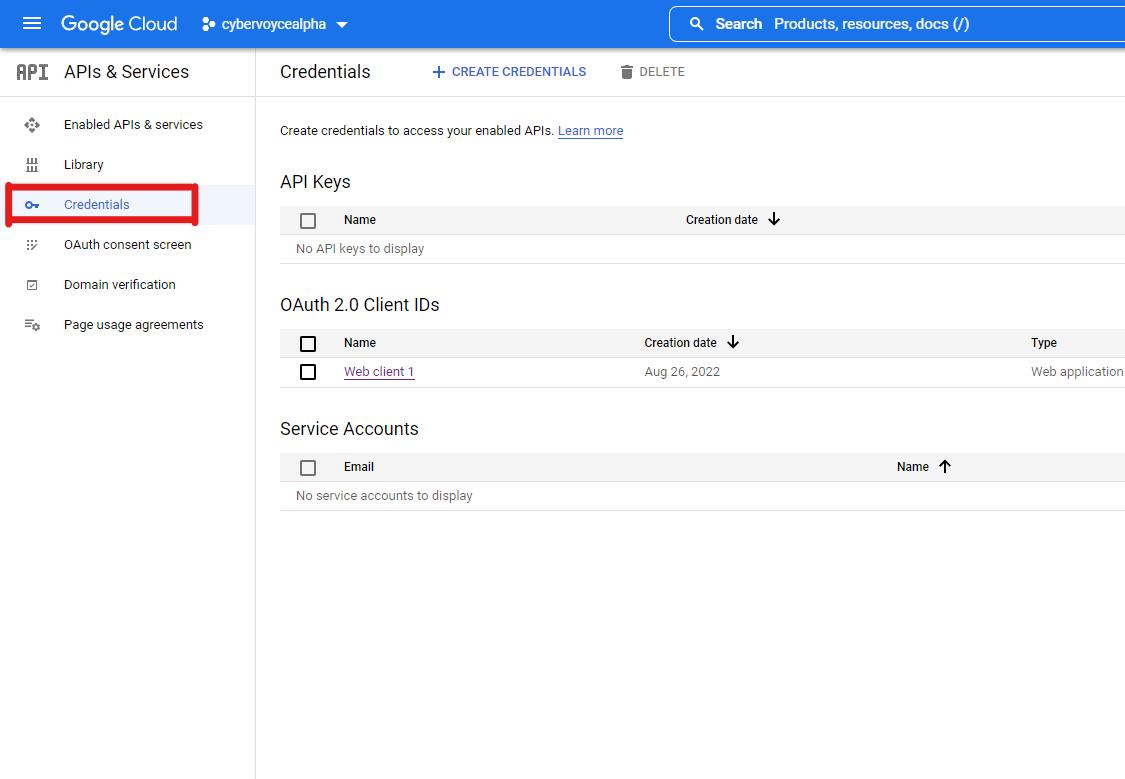Image resolution: width=1125 pixels, height=779 pixels.
Task: Check the checkbox next to Web client 1
Action: coord(307,371)
